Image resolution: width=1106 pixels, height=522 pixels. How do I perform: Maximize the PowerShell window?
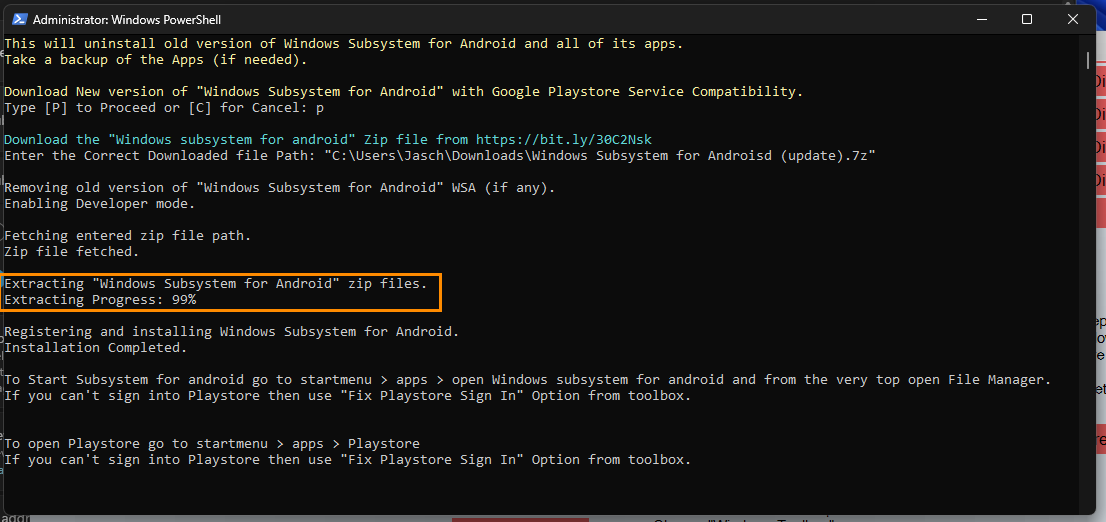tap(1027, 19)
